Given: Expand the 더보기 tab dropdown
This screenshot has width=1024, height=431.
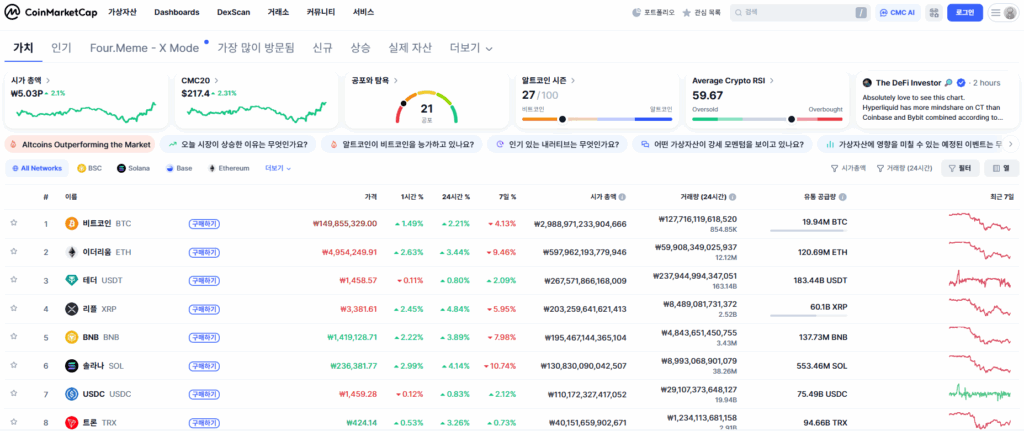Looking at the screenshot, I should [x=471, y=48].
